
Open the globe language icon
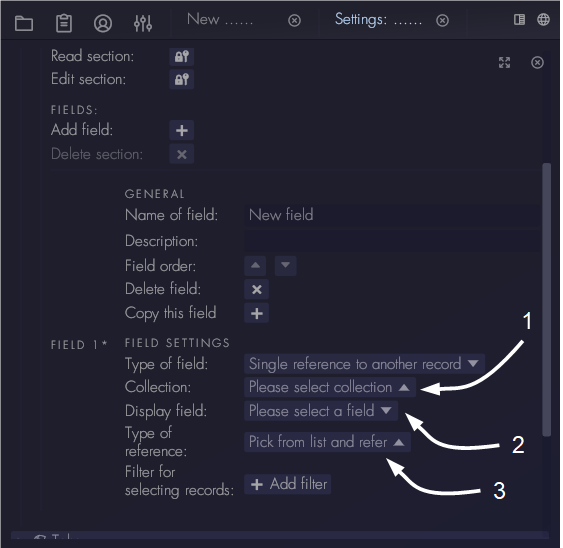[543, 19]
